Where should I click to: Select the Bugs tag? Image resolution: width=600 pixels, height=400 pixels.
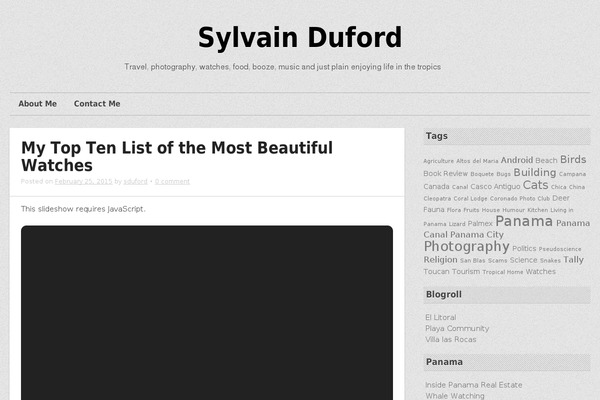point(504,174)
